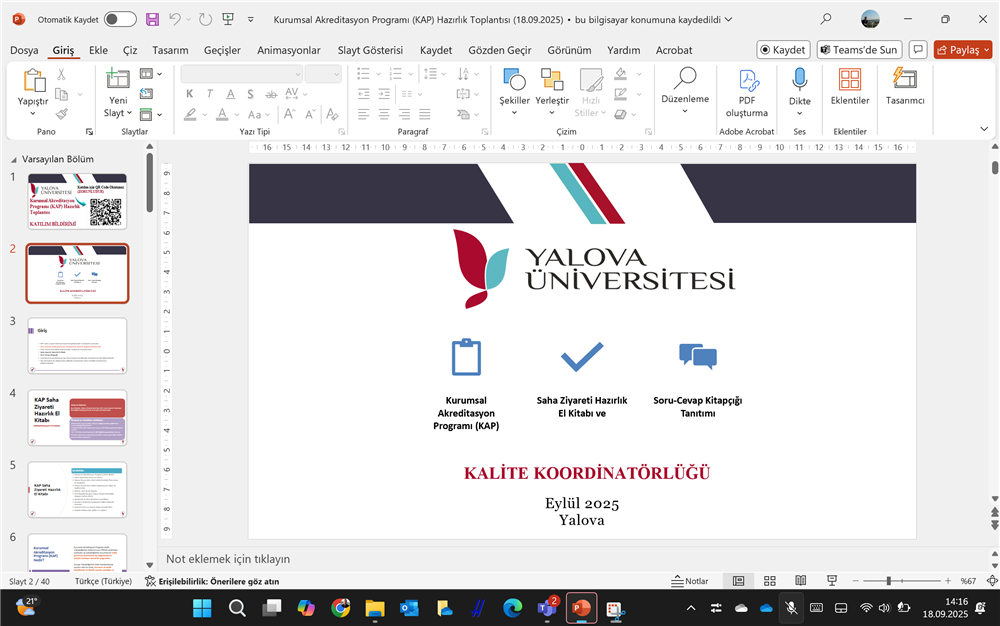This screenshot has height=626, width=1000.
Task: Click the zoom slider in status bar
Action: point(888,581)
